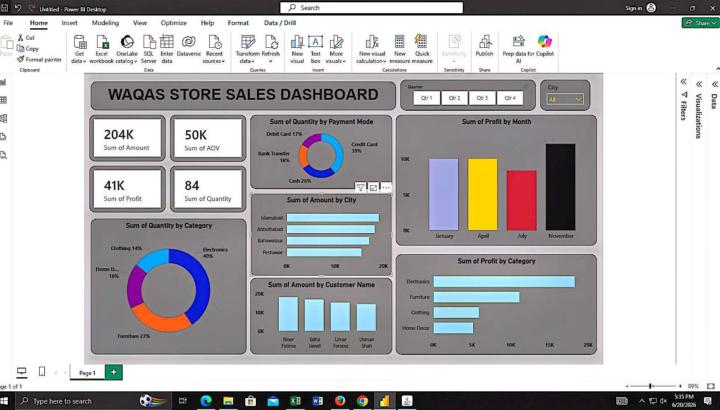The width and height of the screenshot is (720, 410).
Task: Open the Optimize ribbon tab
Action: [x=174, y=22]
